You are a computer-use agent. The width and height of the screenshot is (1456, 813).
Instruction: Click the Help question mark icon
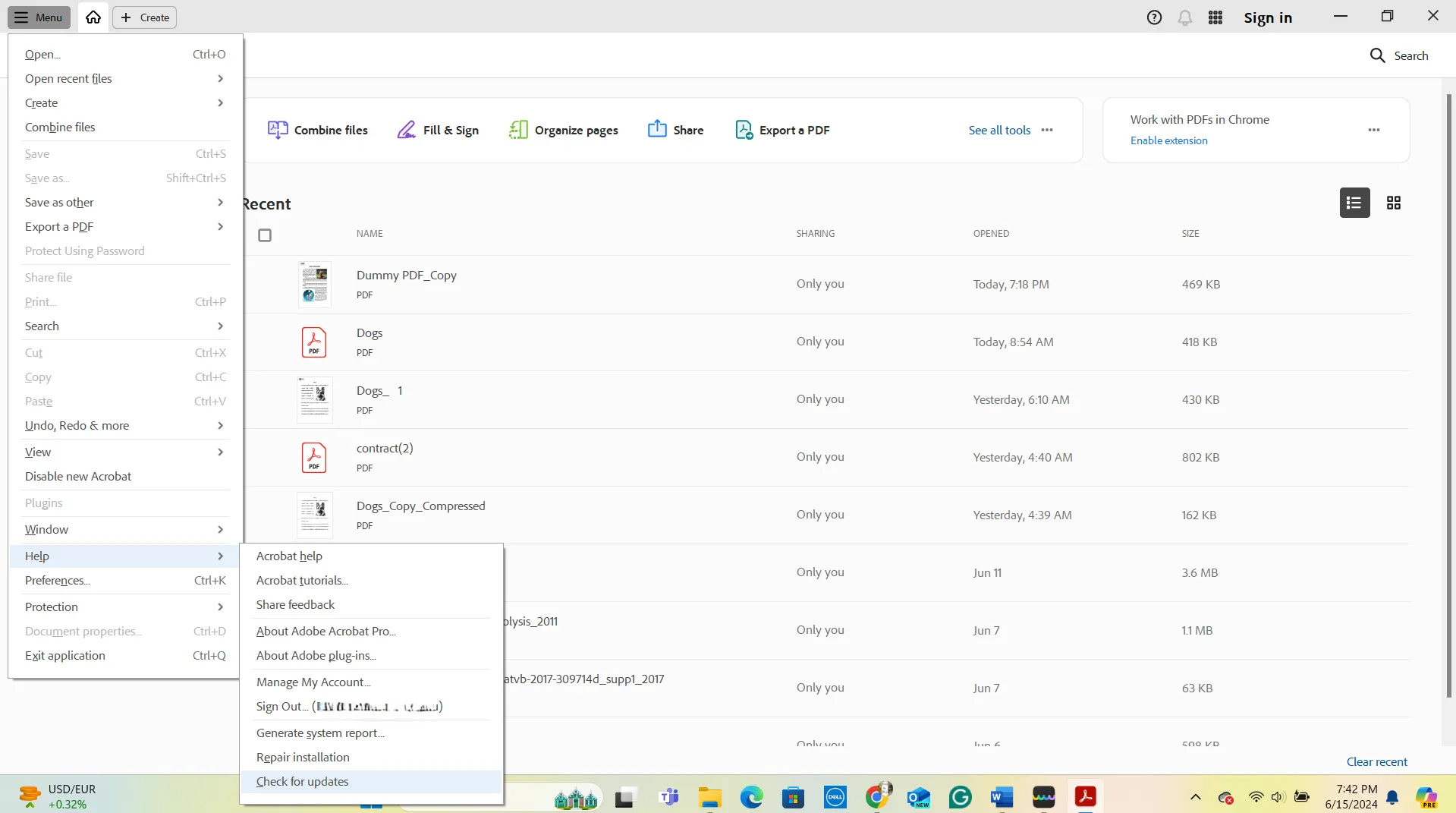pyautogui.click(x=1154, y=17)
